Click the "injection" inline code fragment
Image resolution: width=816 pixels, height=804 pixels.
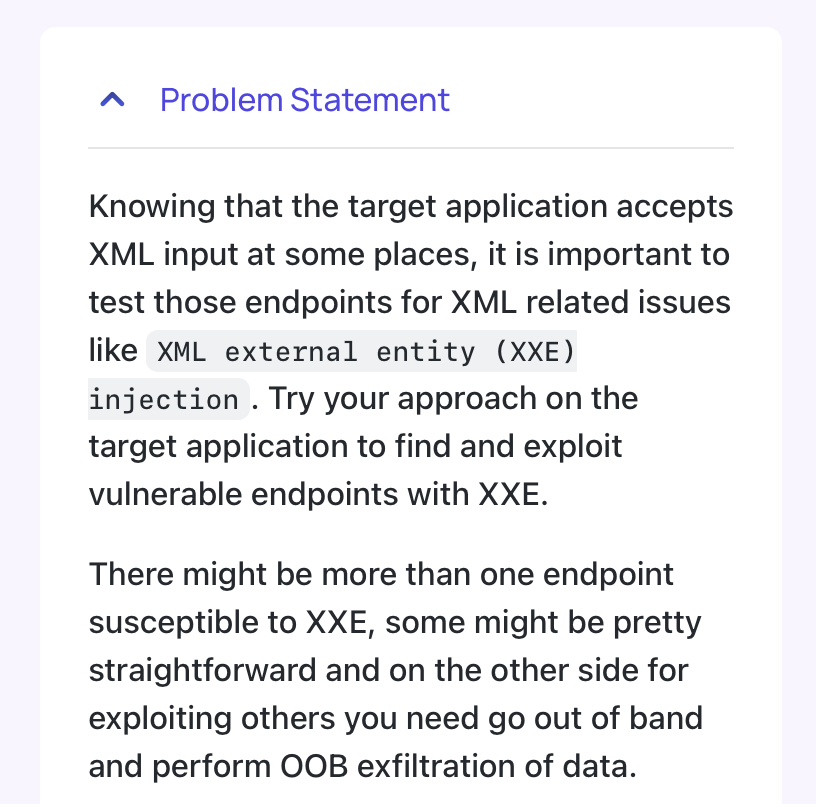(169, 399)
